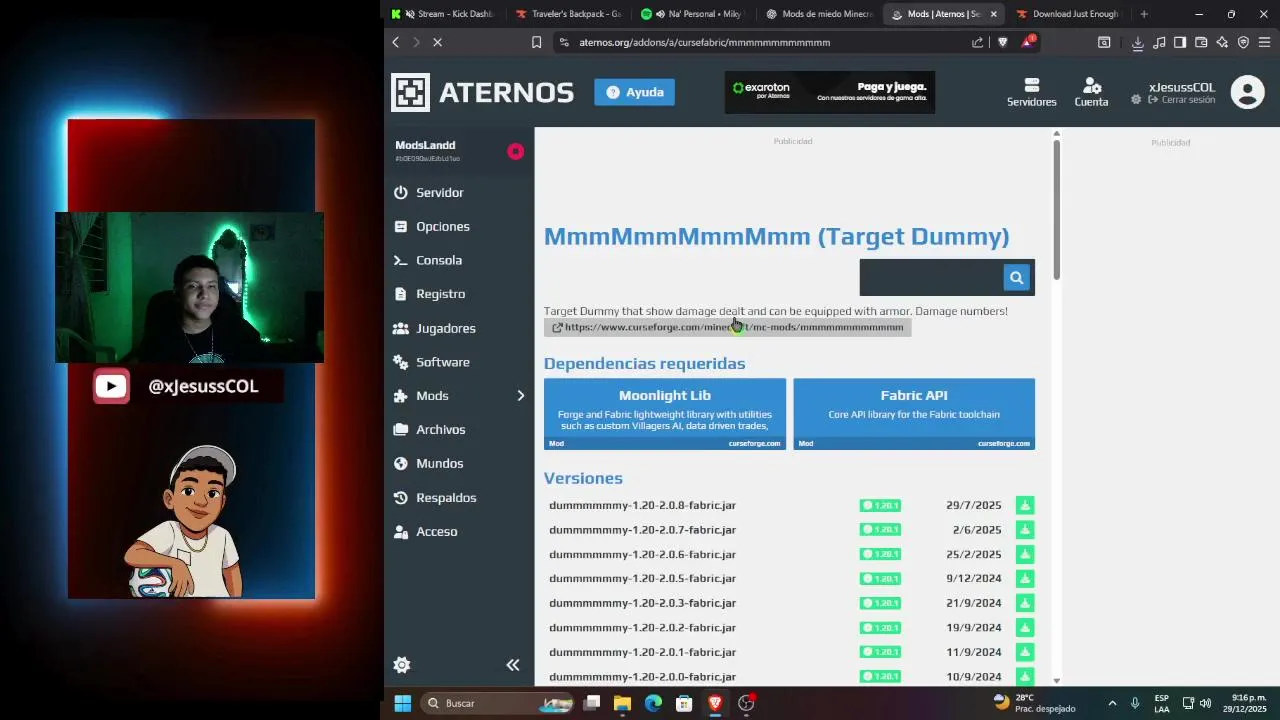Switch to Na' Personal Spotify tab

[695, 14]
